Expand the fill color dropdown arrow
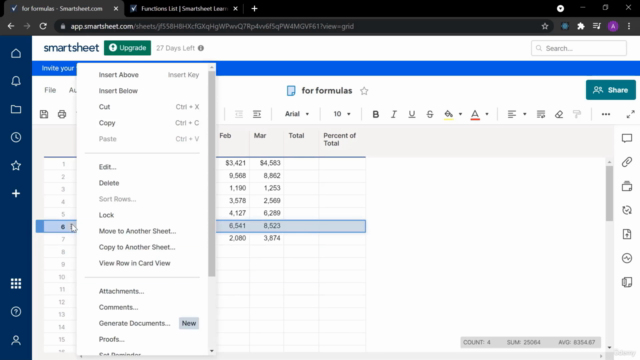 pos(460,114)
